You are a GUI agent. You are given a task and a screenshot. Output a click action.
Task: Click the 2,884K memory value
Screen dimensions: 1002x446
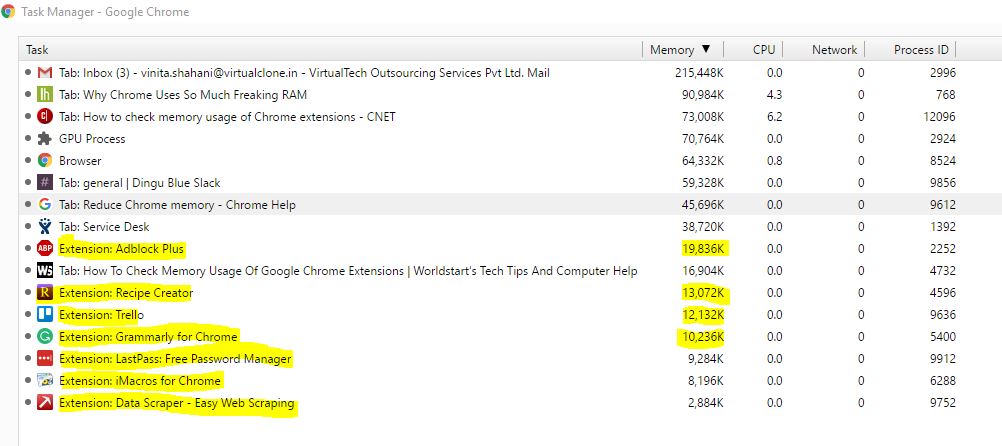(706, 403)
